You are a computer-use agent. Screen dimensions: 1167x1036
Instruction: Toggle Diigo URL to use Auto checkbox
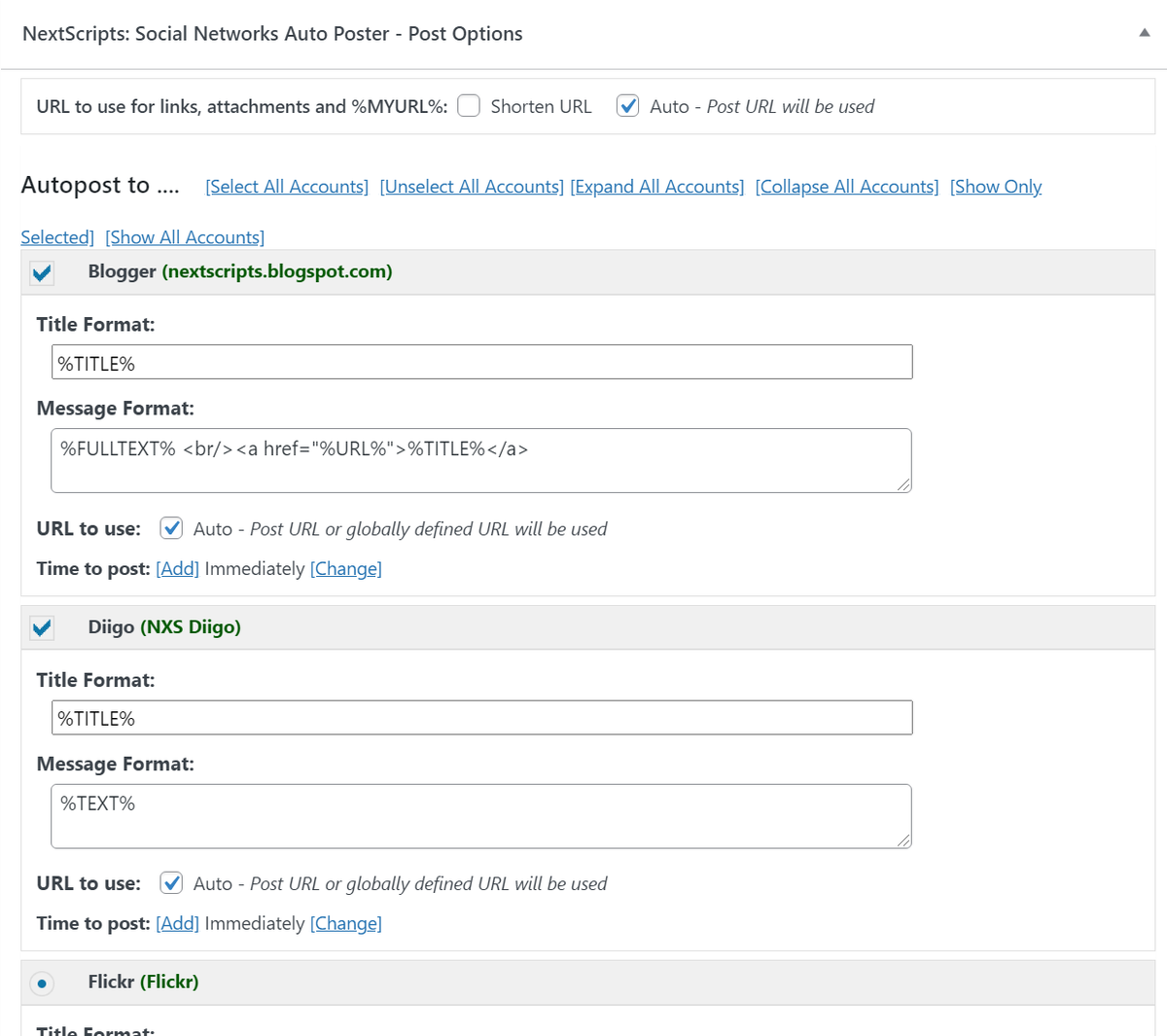click(x=171, y=883)
